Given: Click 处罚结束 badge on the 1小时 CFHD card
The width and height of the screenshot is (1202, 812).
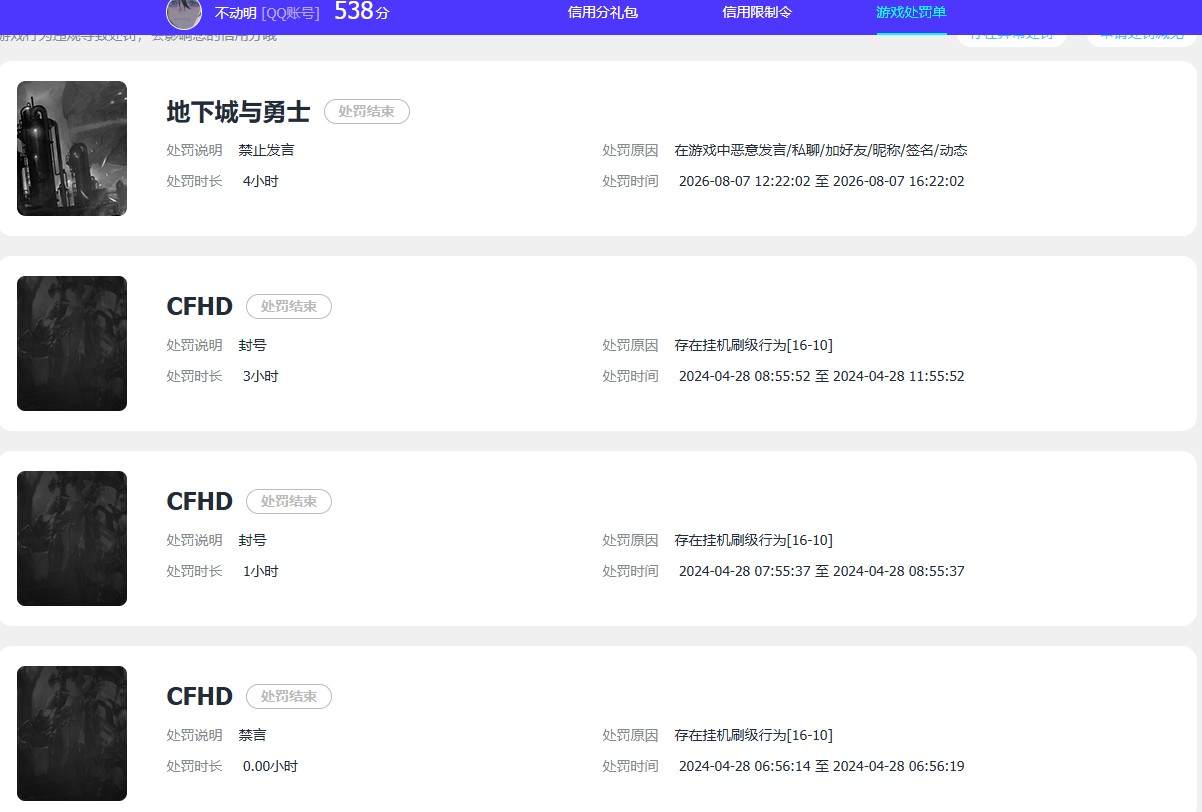Looking at the screenshot, I should tap(289, 502).
